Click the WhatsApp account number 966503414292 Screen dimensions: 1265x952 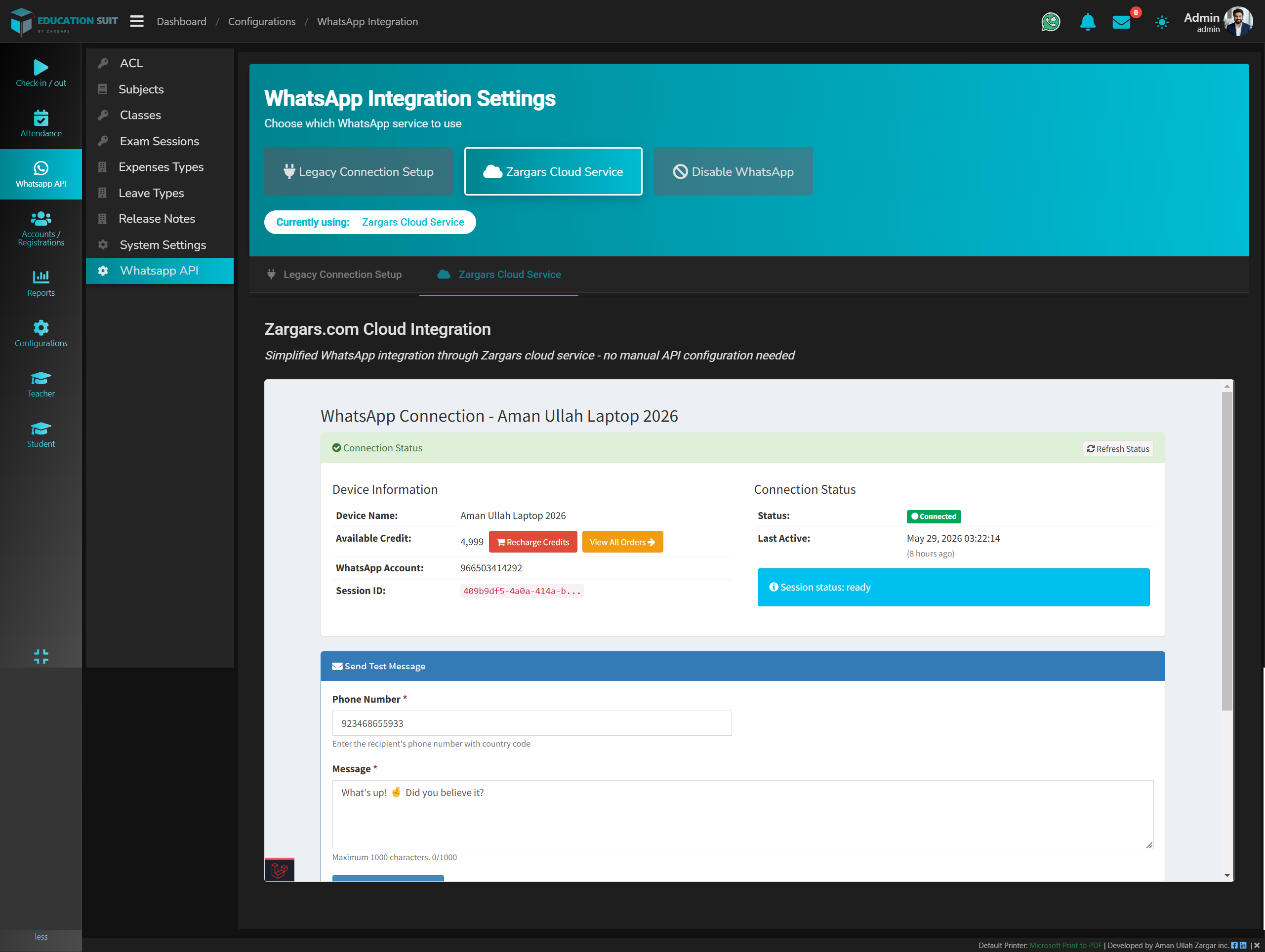click(x=490, y=568)
